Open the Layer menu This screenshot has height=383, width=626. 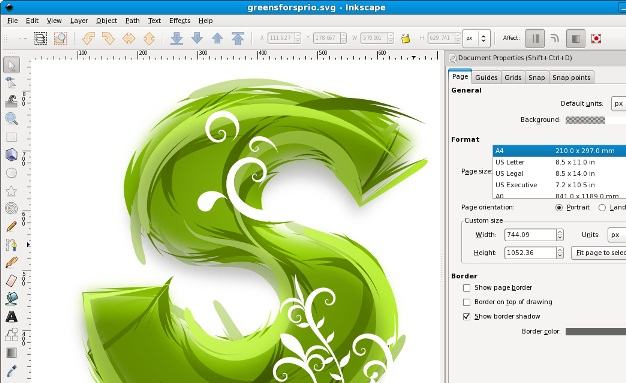tap(79, 20)
